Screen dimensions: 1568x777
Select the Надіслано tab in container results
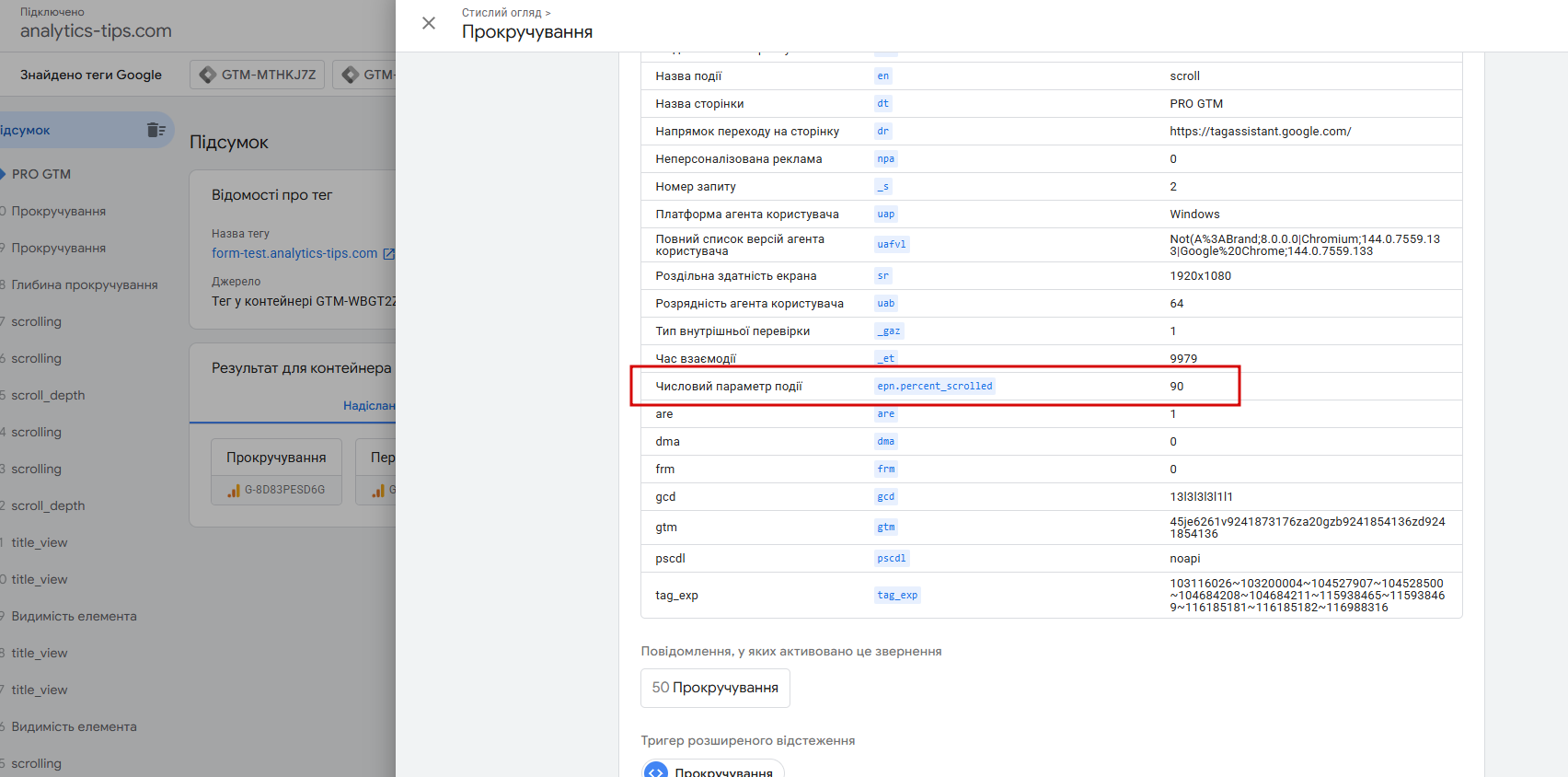point(370,405)
